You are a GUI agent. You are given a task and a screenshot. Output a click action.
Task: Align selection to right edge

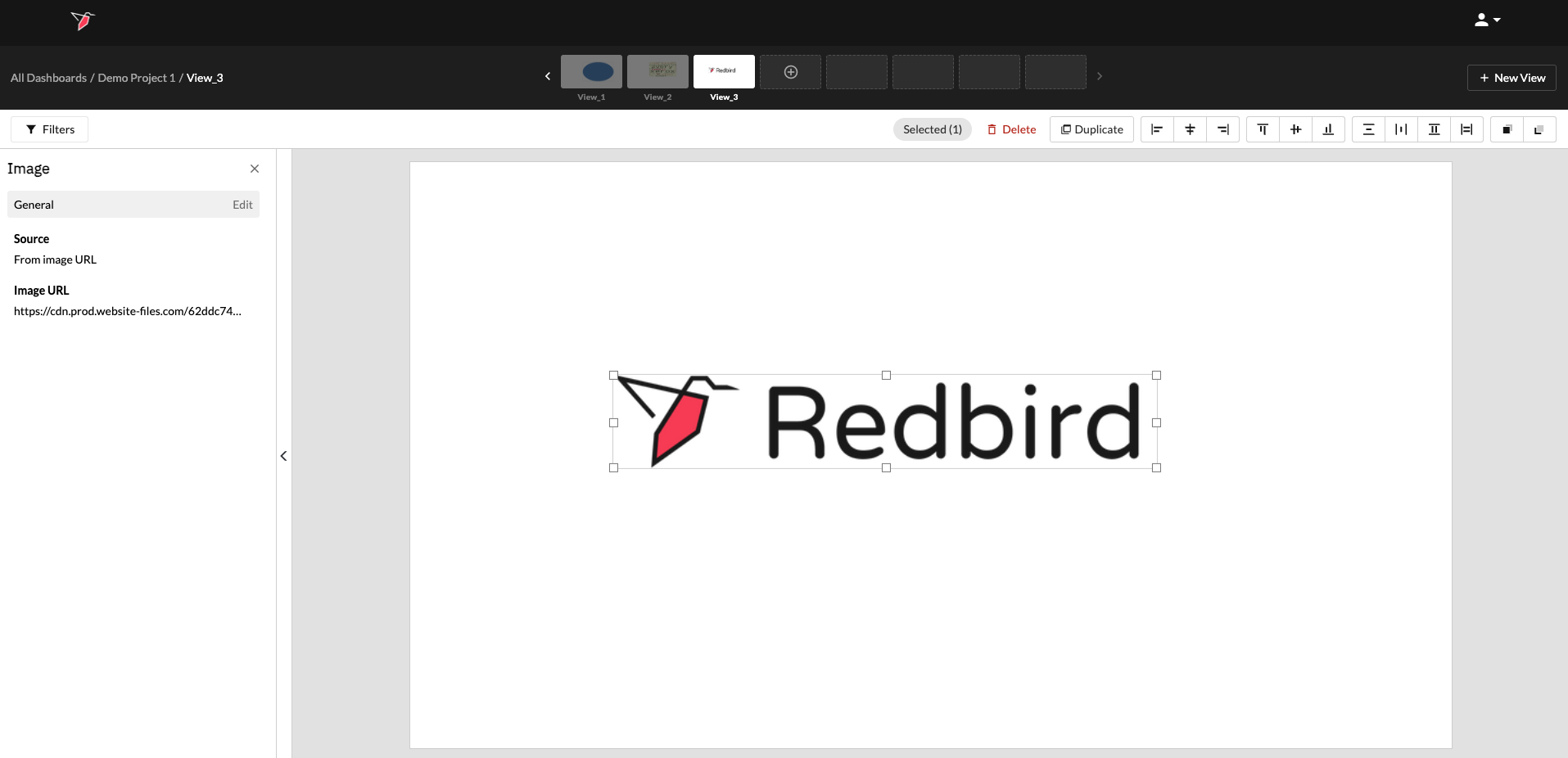pos(1222,129)
